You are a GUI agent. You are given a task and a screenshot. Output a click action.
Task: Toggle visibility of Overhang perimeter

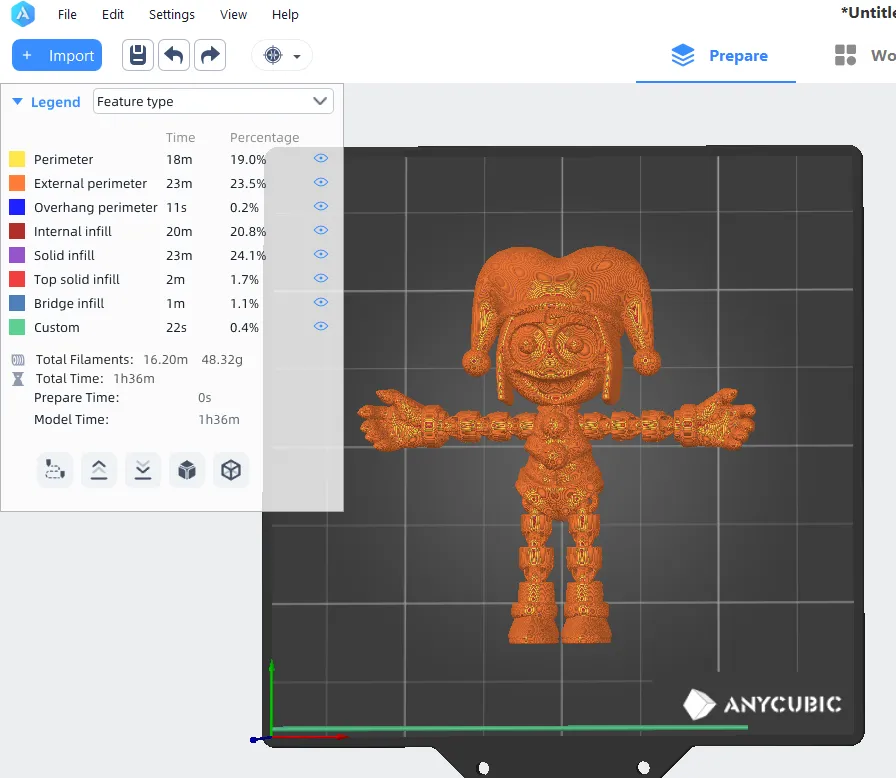321,206
